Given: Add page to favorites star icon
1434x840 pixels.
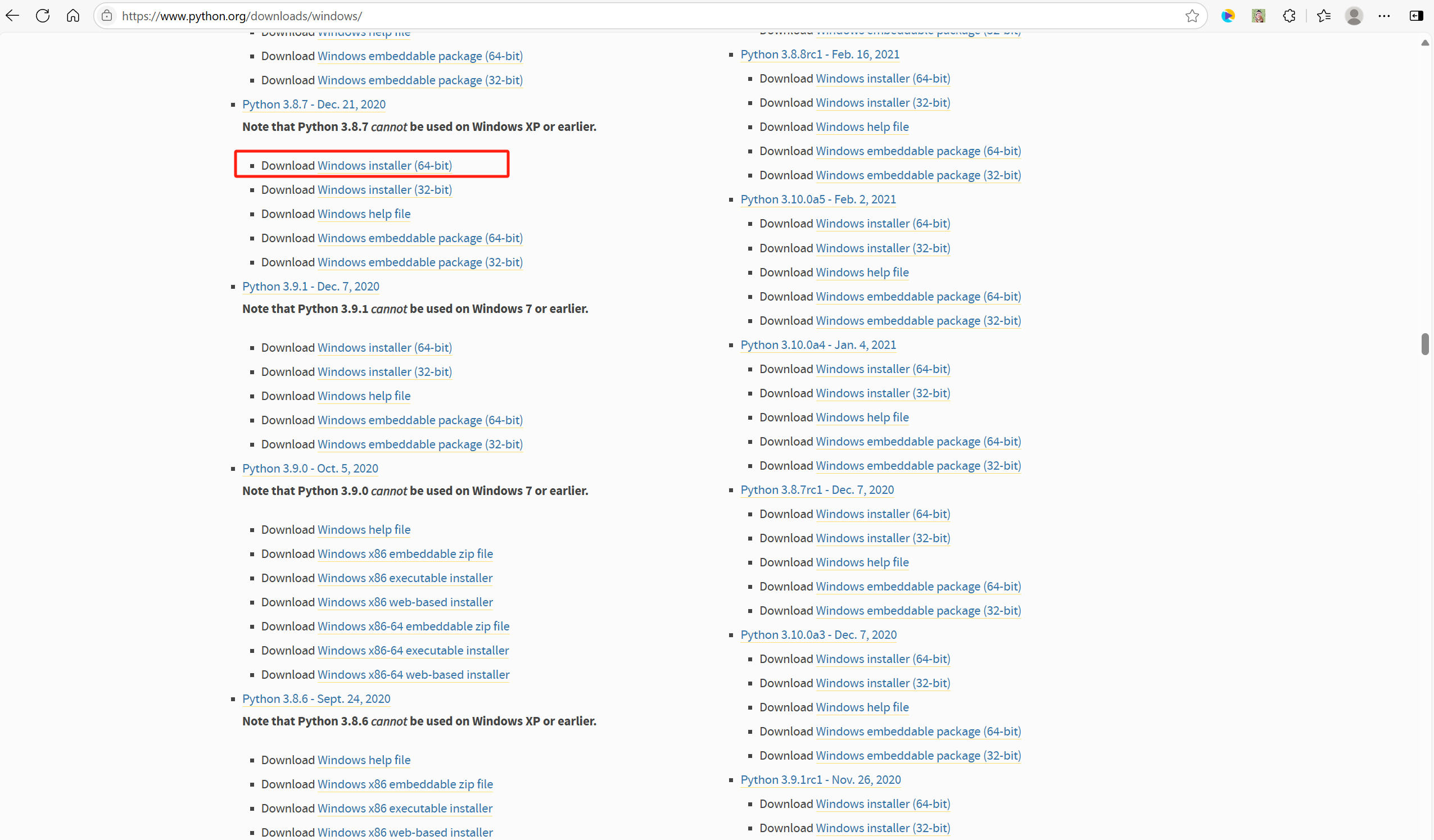Looking at the screenshot, I should click(1192, 16).
